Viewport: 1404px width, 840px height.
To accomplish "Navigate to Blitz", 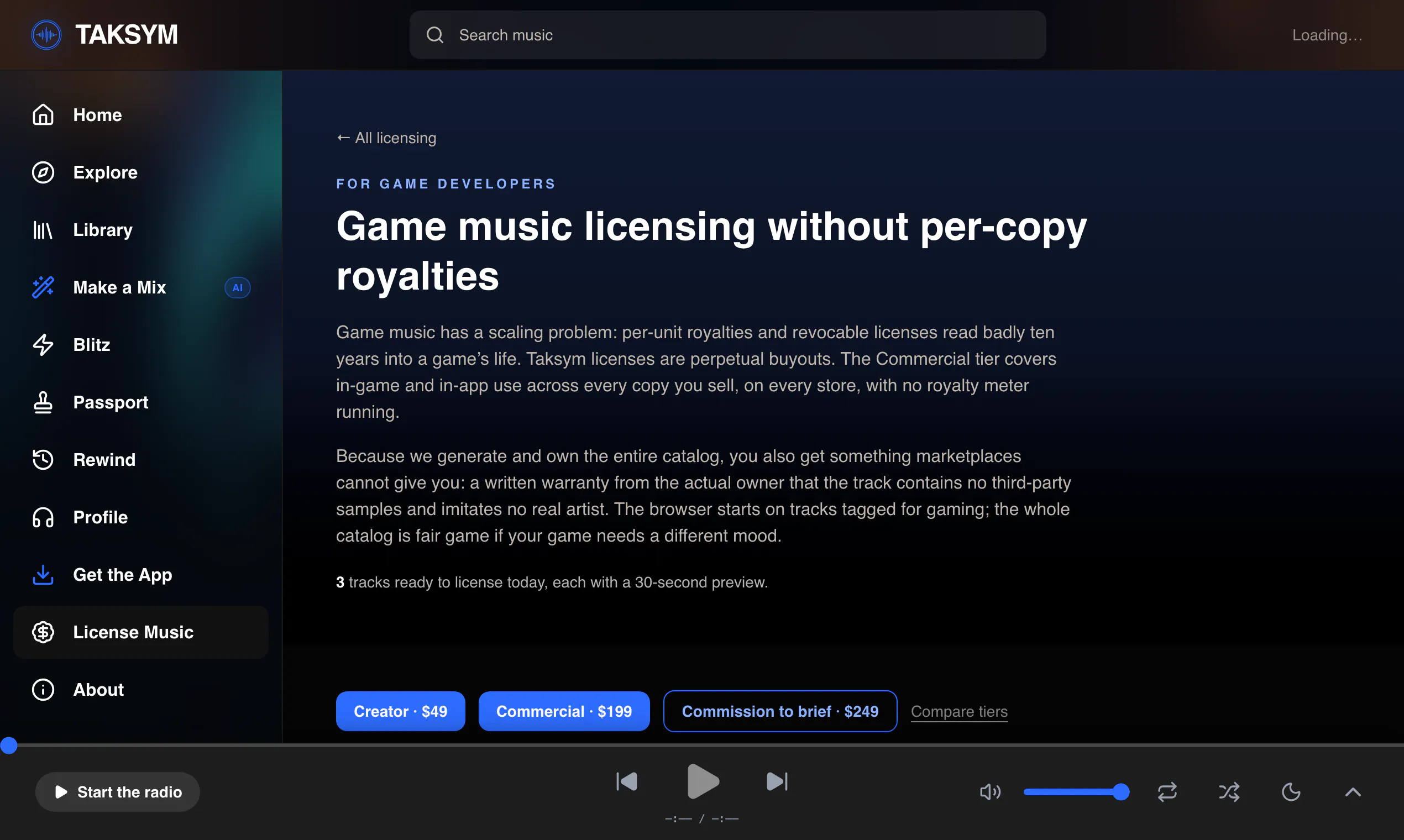I will (140, 345).
